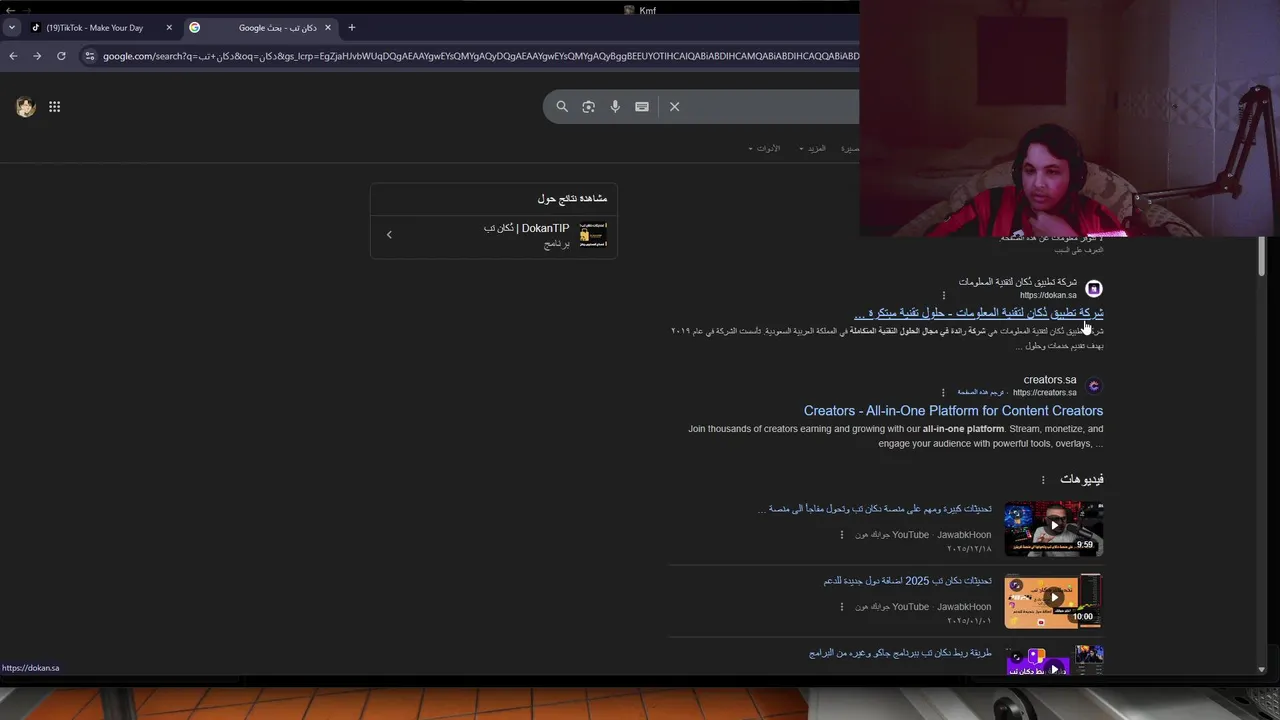Screen dimensions: 1280x720
Task: Switch to the TikTok - Make Your Day tab
Action: click(x=100, y=28)
